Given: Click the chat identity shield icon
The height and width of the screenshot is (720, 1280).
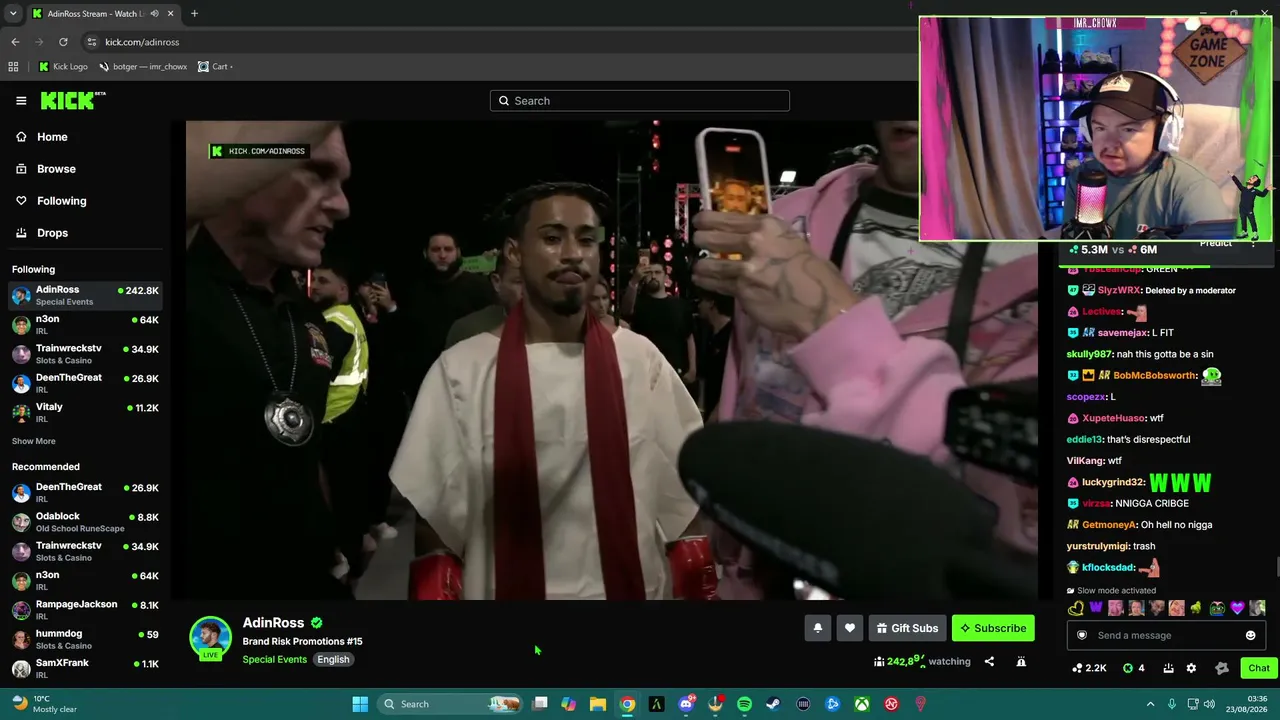Looking at the screenshot, I should click(x=1081, y=635).
